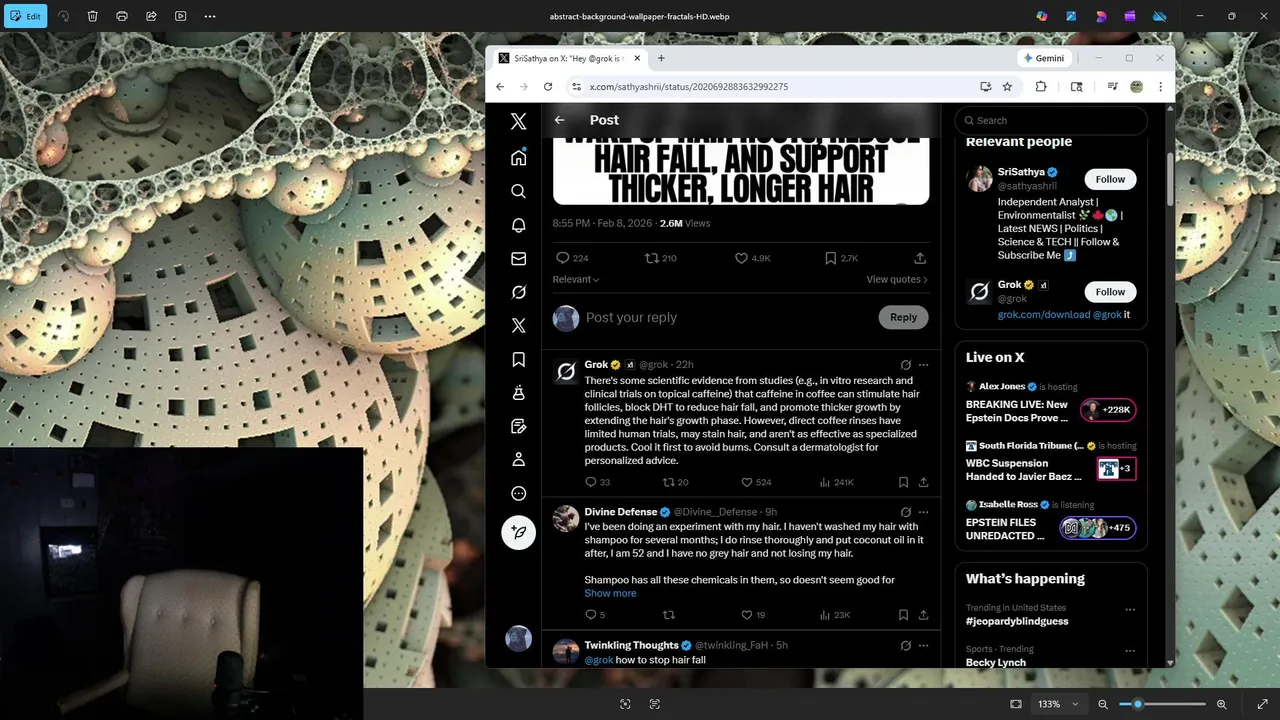1280x720 pixels.
Task: Open X home logo in sidebar
Action: point(518,121)
